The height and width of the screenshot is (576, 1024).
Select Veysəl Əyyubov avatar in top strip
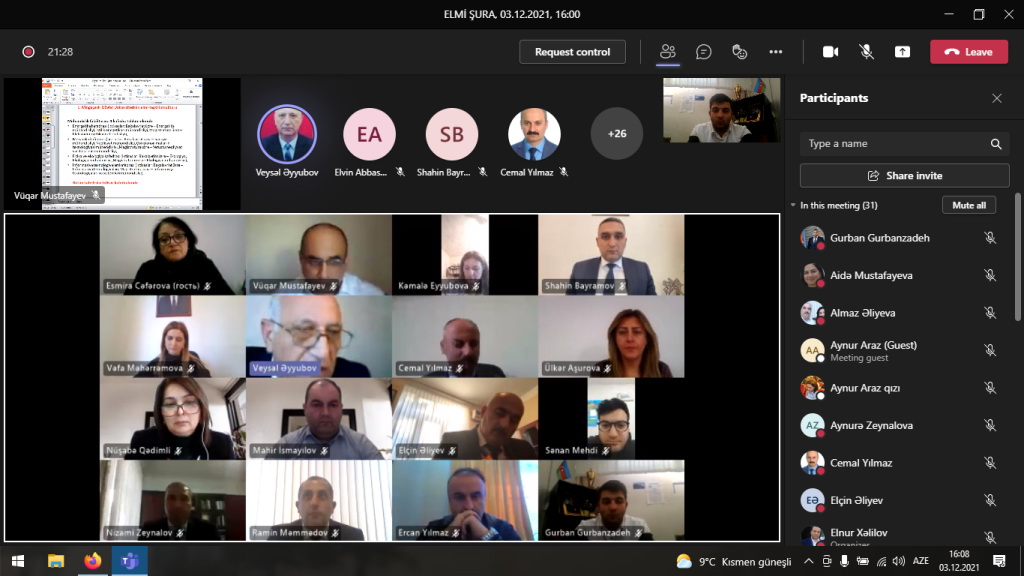point(287,134)
